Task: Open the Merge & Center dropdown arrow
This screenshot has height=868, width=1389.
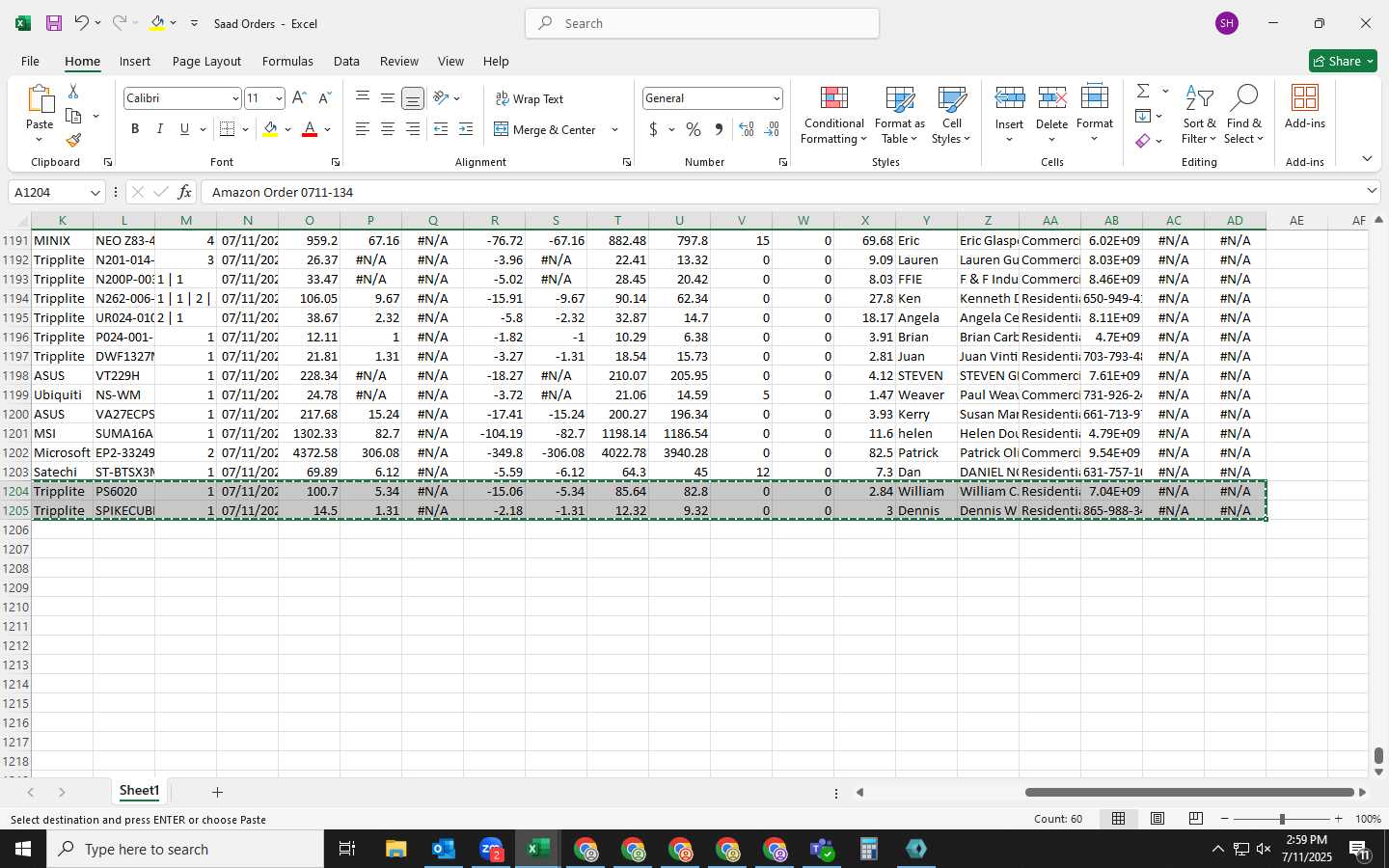Action: click(614, 129)
